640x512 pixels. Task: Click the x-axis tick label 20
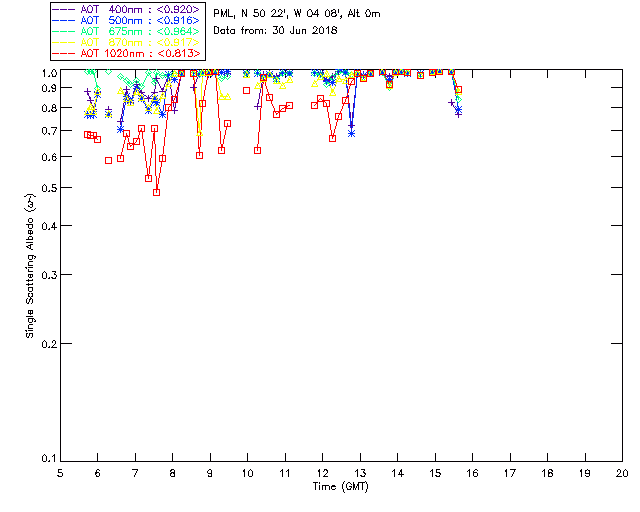coord(622,472)
